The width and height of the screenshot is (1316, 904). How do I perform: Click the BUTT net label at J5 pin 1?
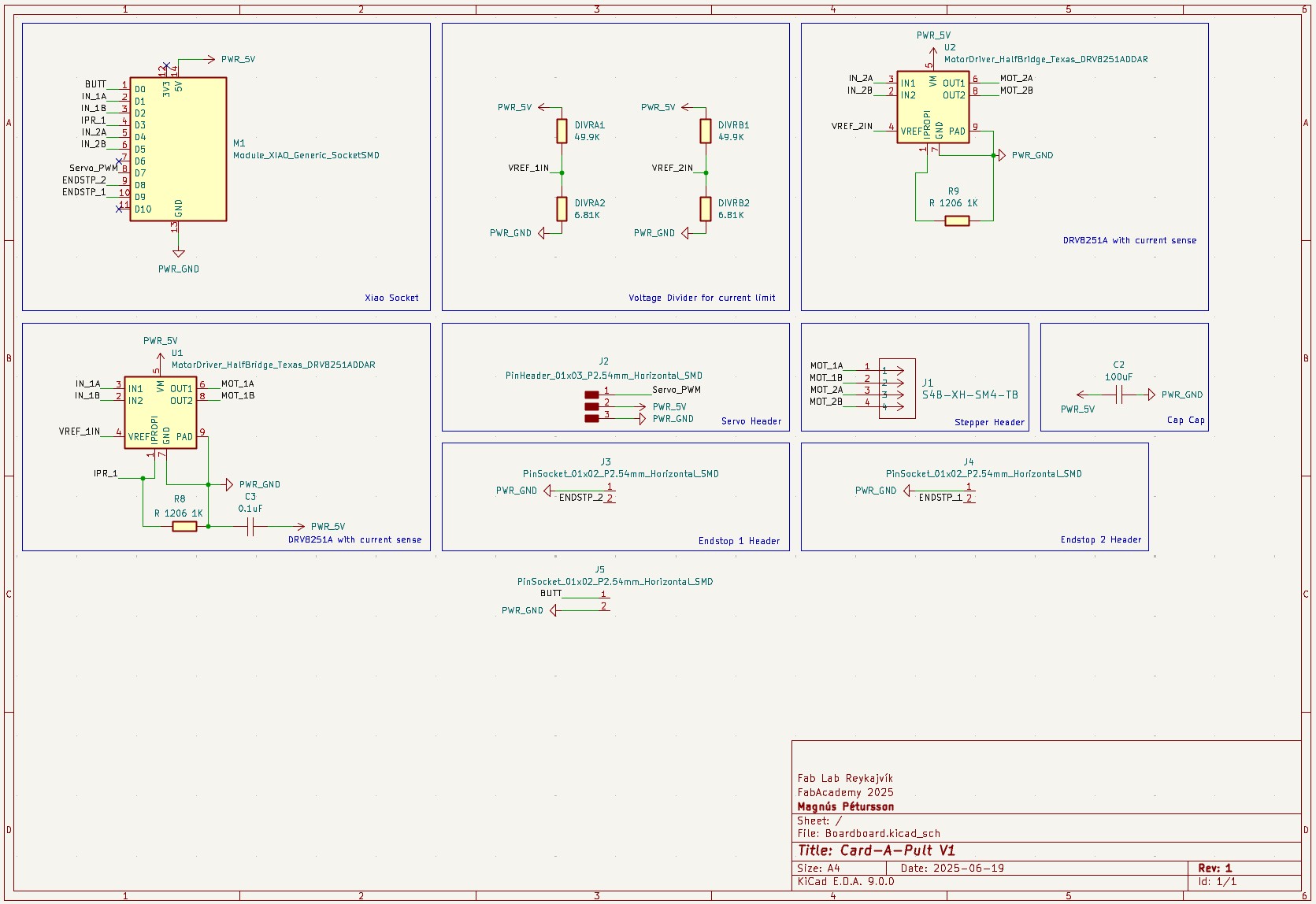point(551,593)
